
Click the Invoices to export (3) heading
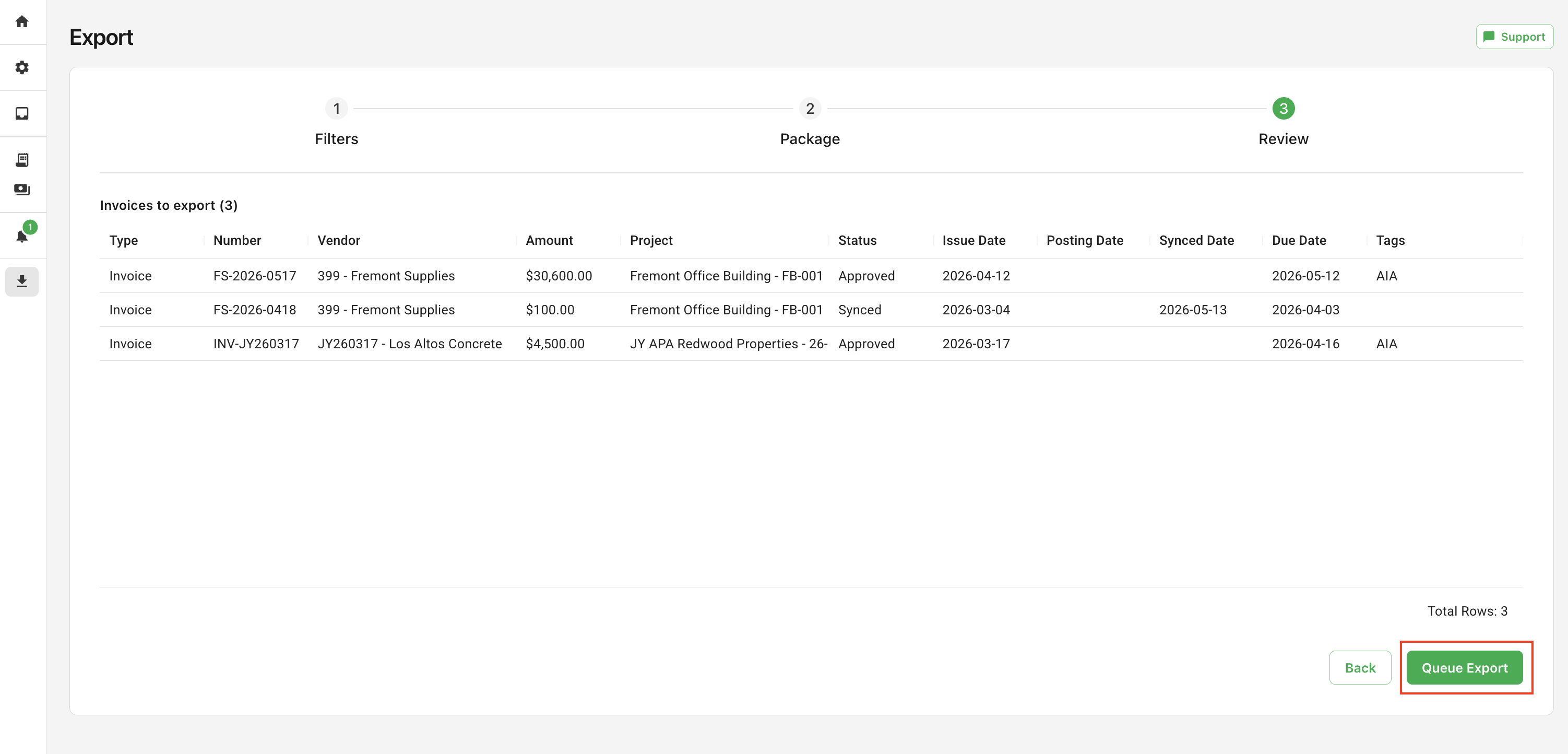tap(169, 205)
